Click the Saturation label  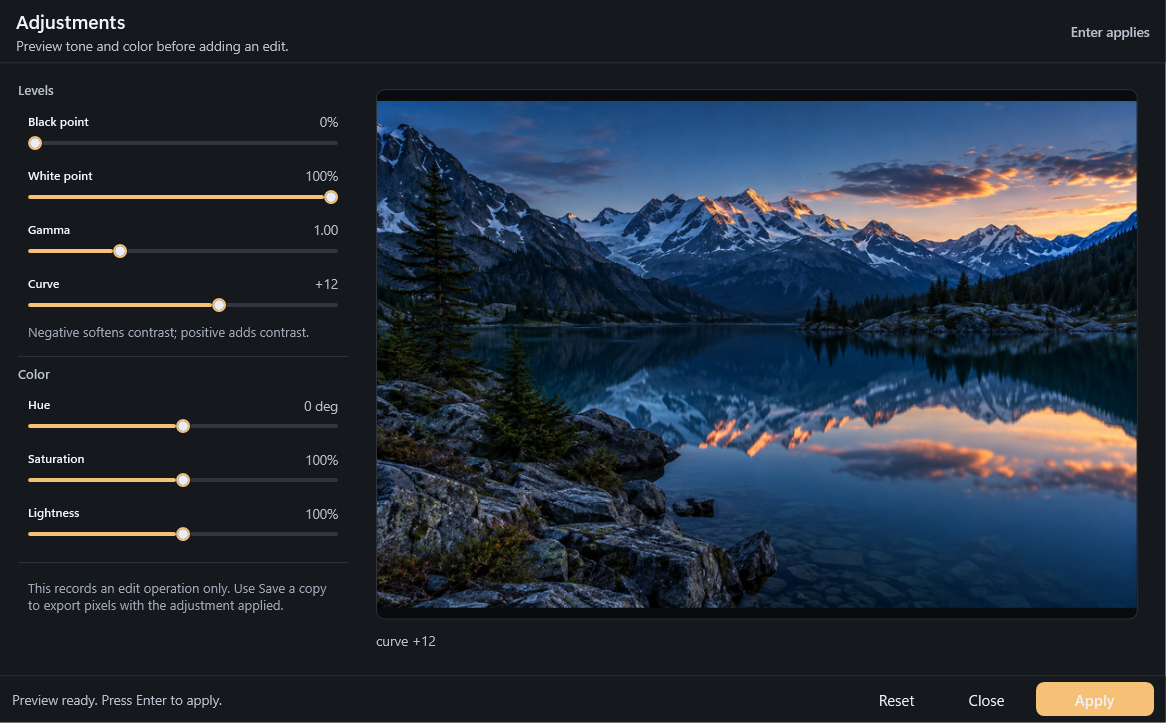pyautogui.click(x=56, y=460)
